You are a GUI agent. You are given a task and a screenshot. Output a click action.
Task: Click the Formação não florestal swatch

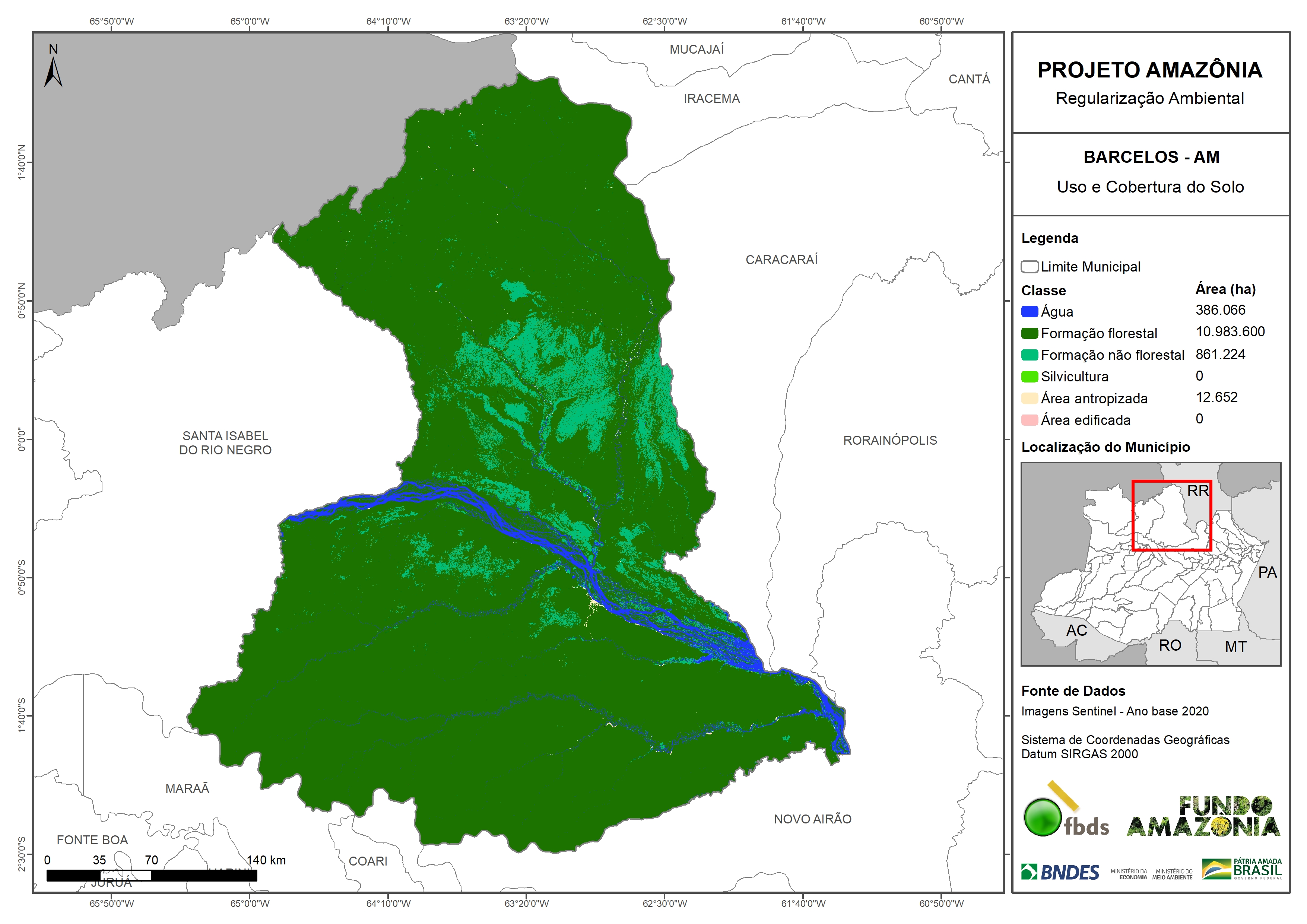pyautogui.click(x=1029, y=355)
